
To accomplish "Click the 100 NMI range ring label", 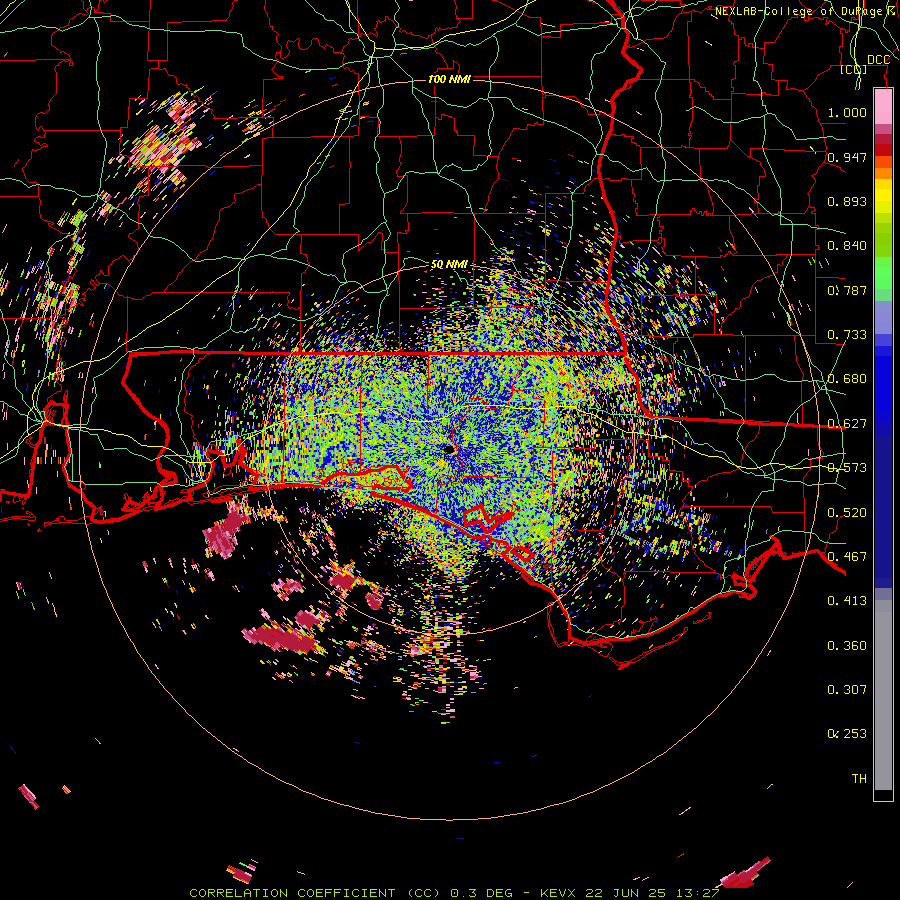I will (x=449, y=79).
